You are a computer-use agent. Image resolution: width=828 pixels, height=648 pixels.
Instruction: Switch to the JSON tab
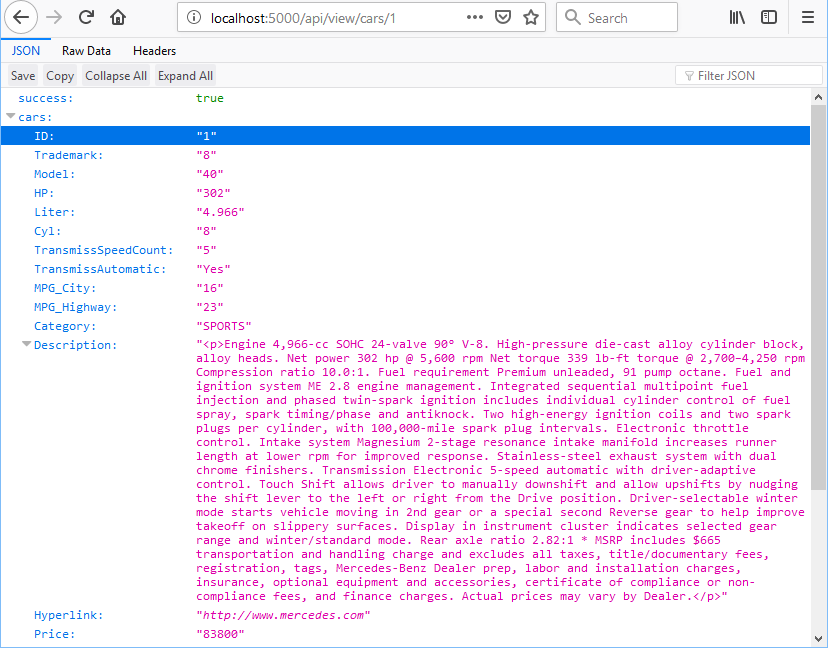26,51
